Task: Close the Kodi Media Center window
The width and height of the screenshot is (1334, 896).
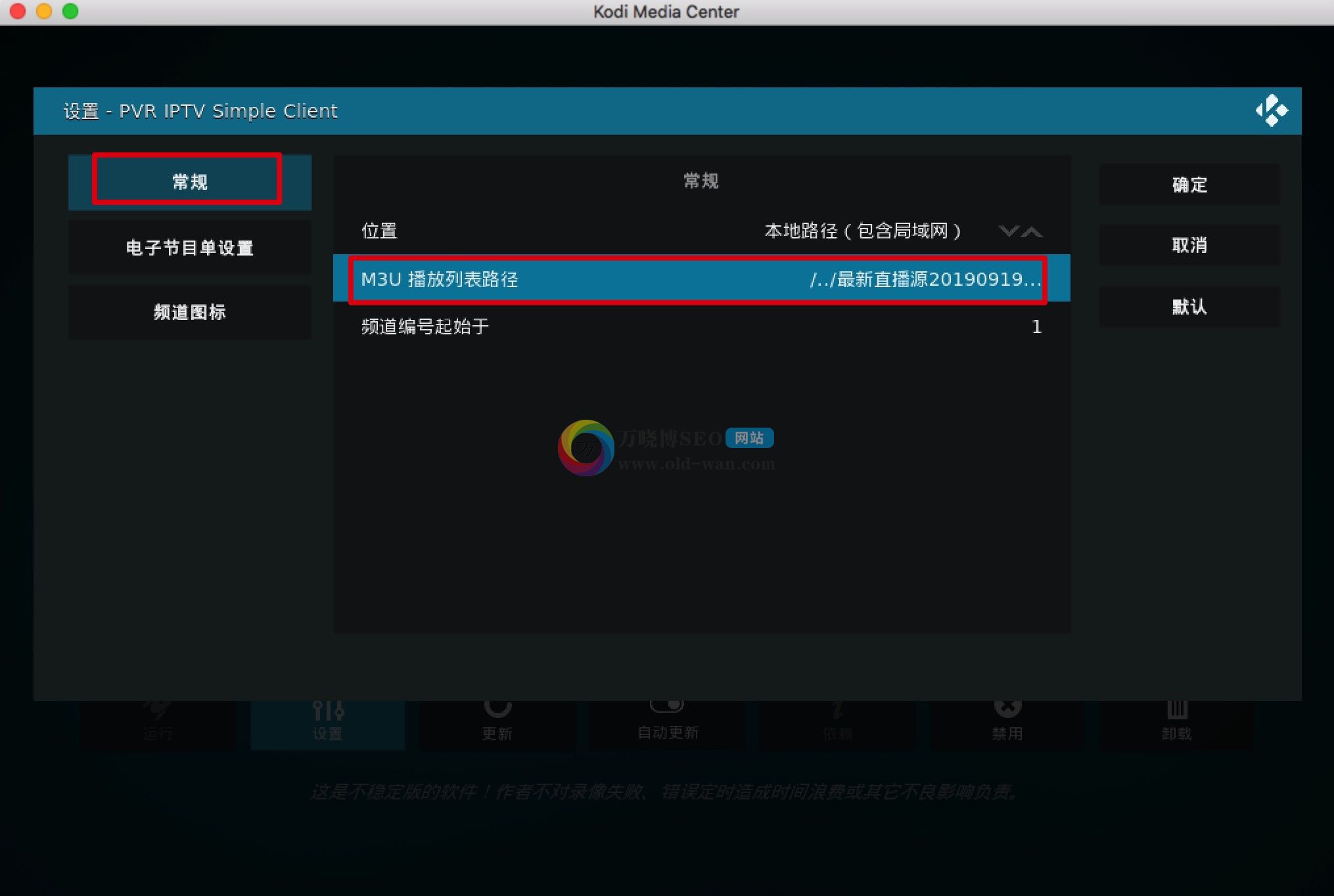Action: click(18, 11)
